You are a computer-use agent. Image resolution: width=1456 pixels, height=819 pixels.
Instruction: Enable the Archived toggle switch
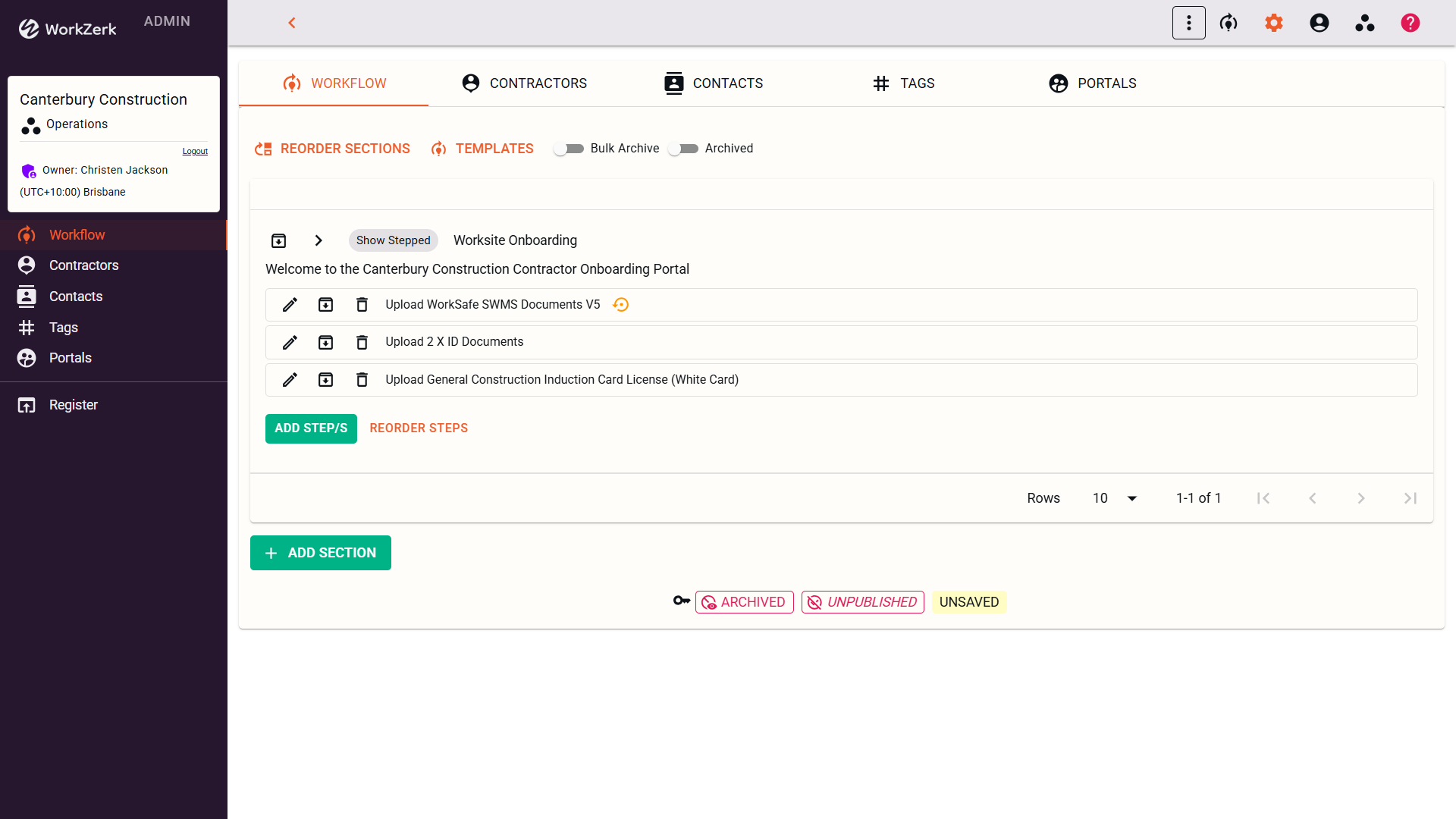682,149
